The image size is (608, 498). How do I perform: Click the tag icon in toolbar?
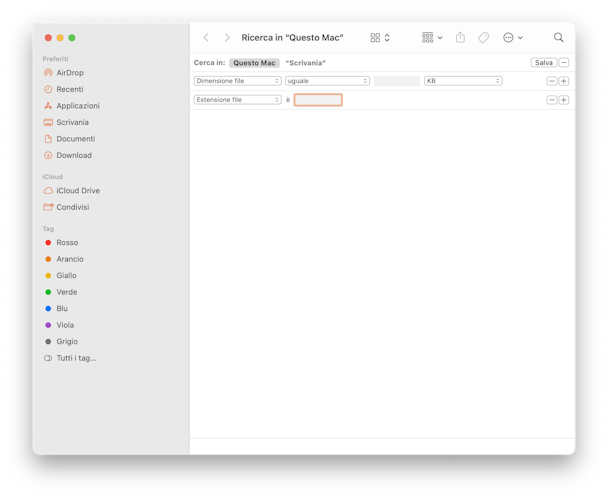point(483,38)
